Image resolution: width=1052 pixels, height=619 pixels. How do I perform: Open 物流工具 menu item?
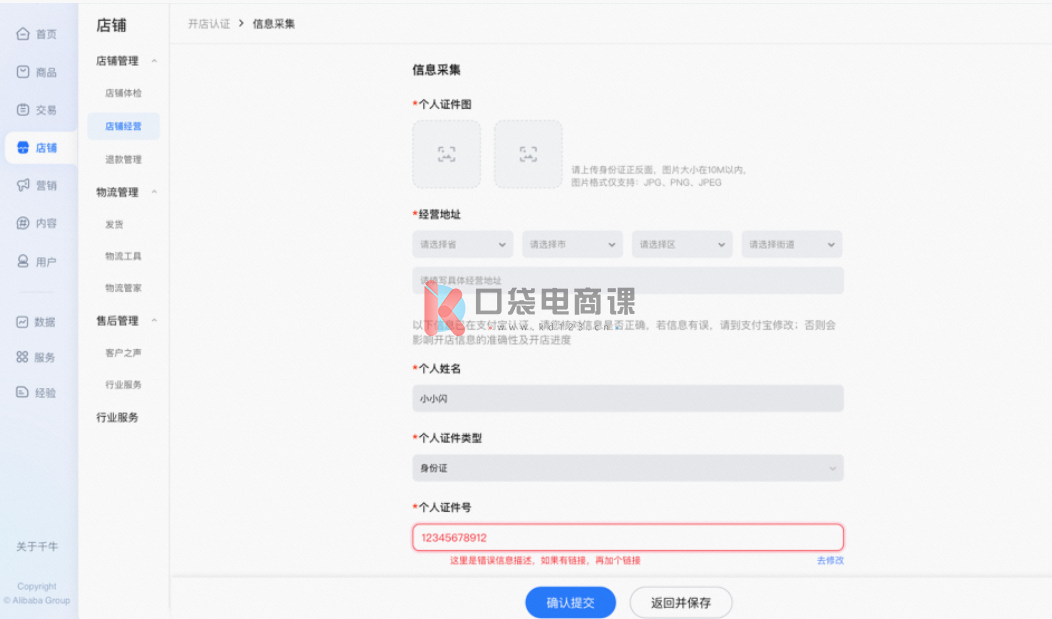[x=123, y=256]
